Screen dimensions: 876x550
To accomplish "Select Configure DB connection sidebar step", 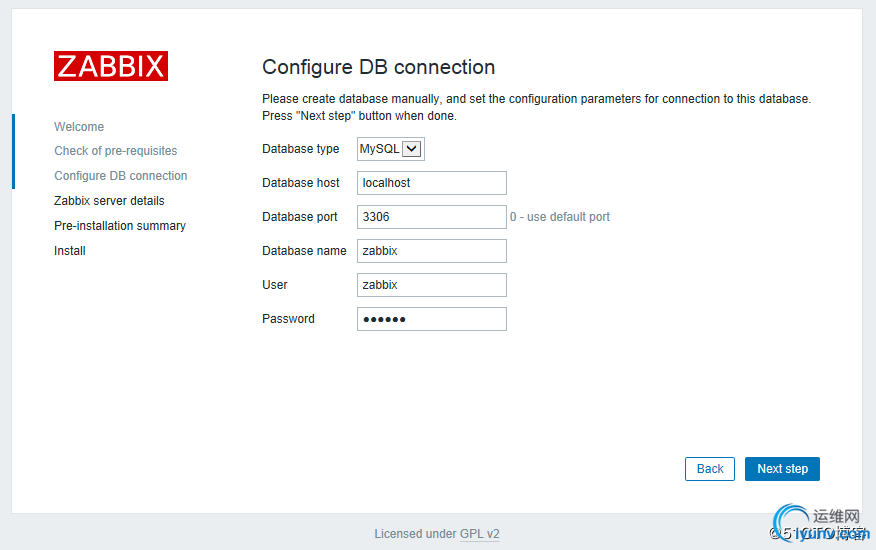I will click(x=121, y=176).
